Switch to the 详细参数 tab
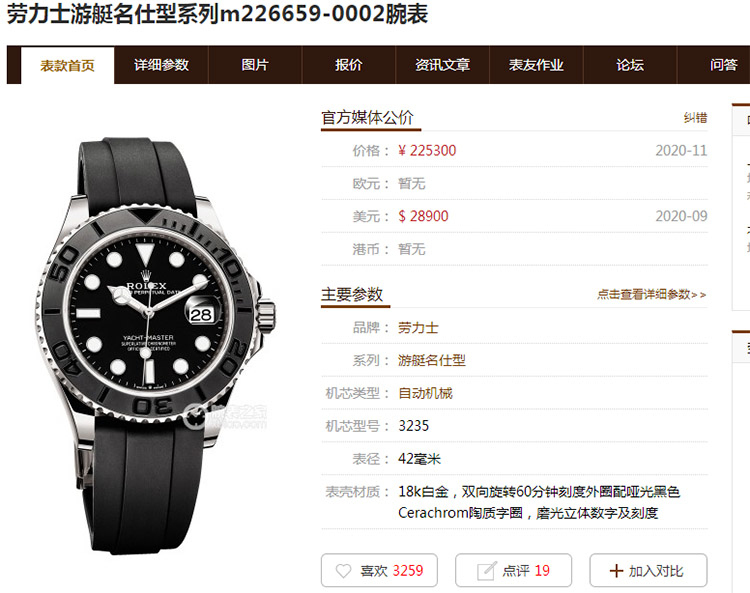The height and width of the screenshot is (593, 750). pos(161,65)
